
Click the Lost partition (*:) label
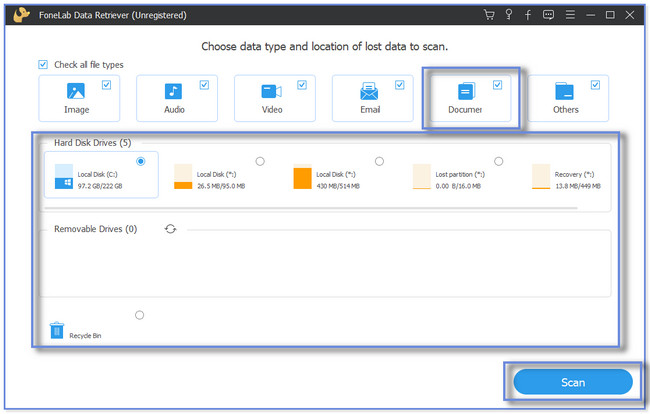[x=460, y=174]
